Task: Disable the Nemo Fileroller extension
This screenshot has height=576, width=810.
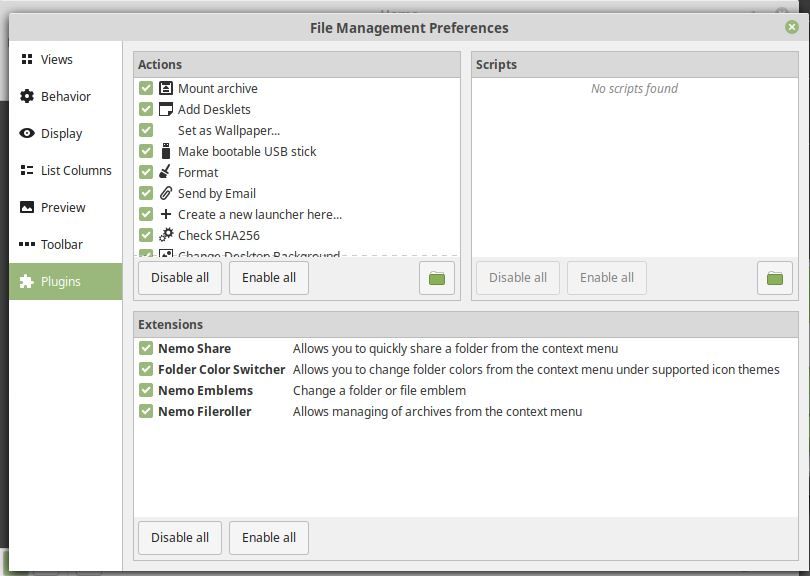Action: (146, 411)
